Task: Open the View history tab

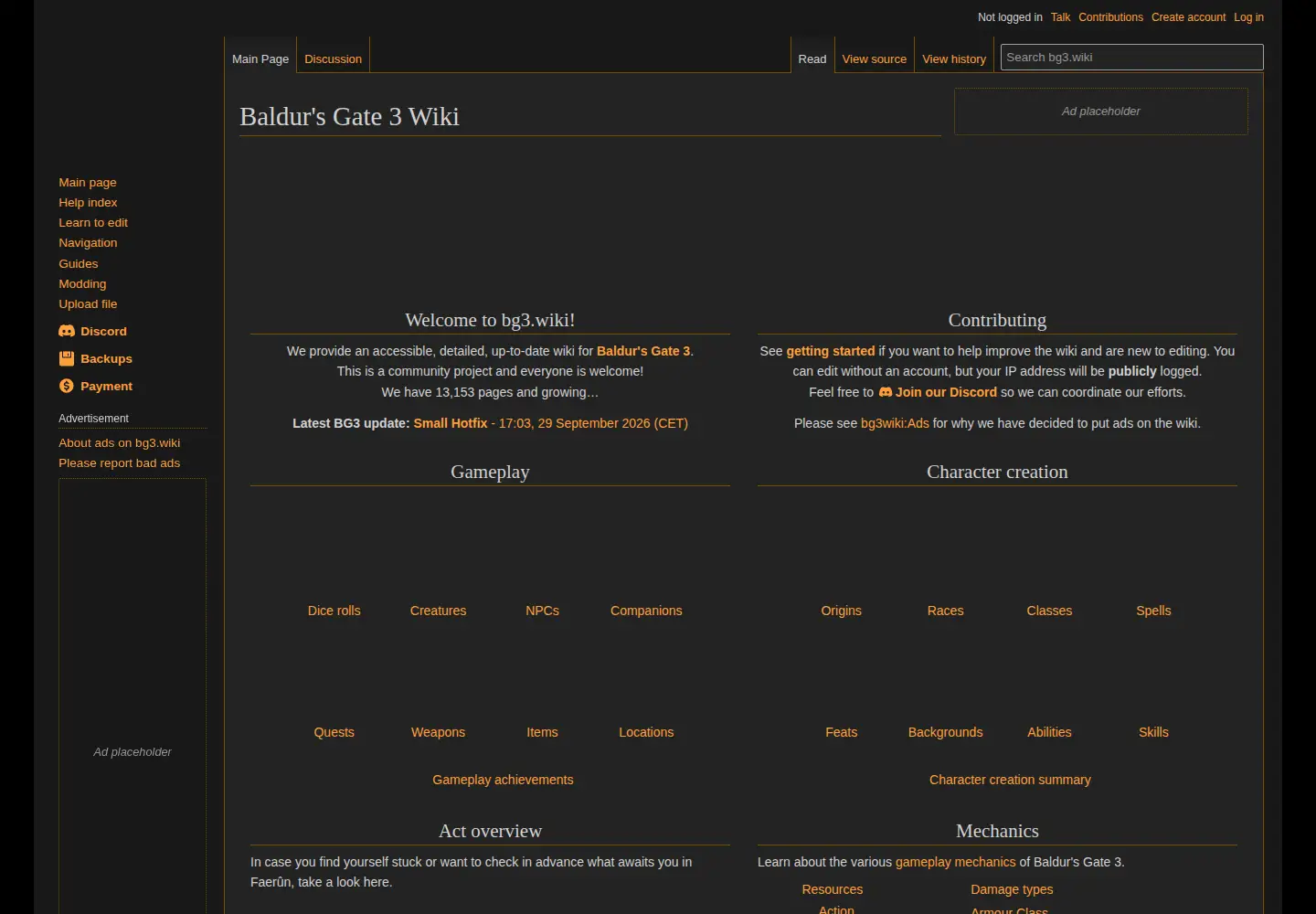Action: coord(954,58)
